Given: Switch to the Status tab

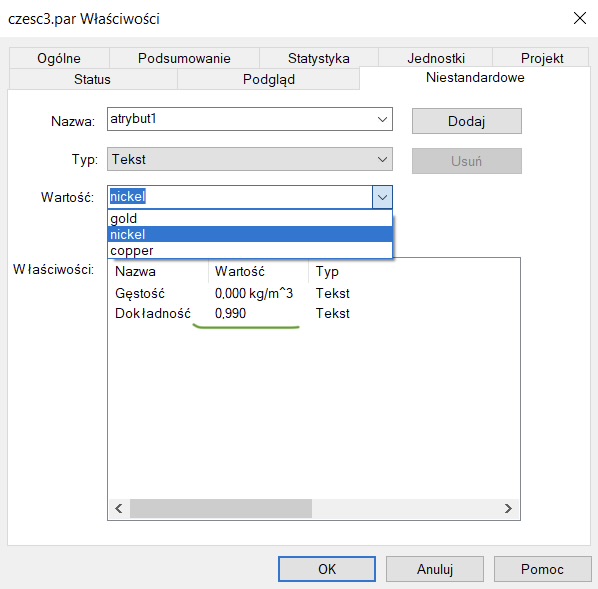Looking at the screenshot, I should pos(93,79).
